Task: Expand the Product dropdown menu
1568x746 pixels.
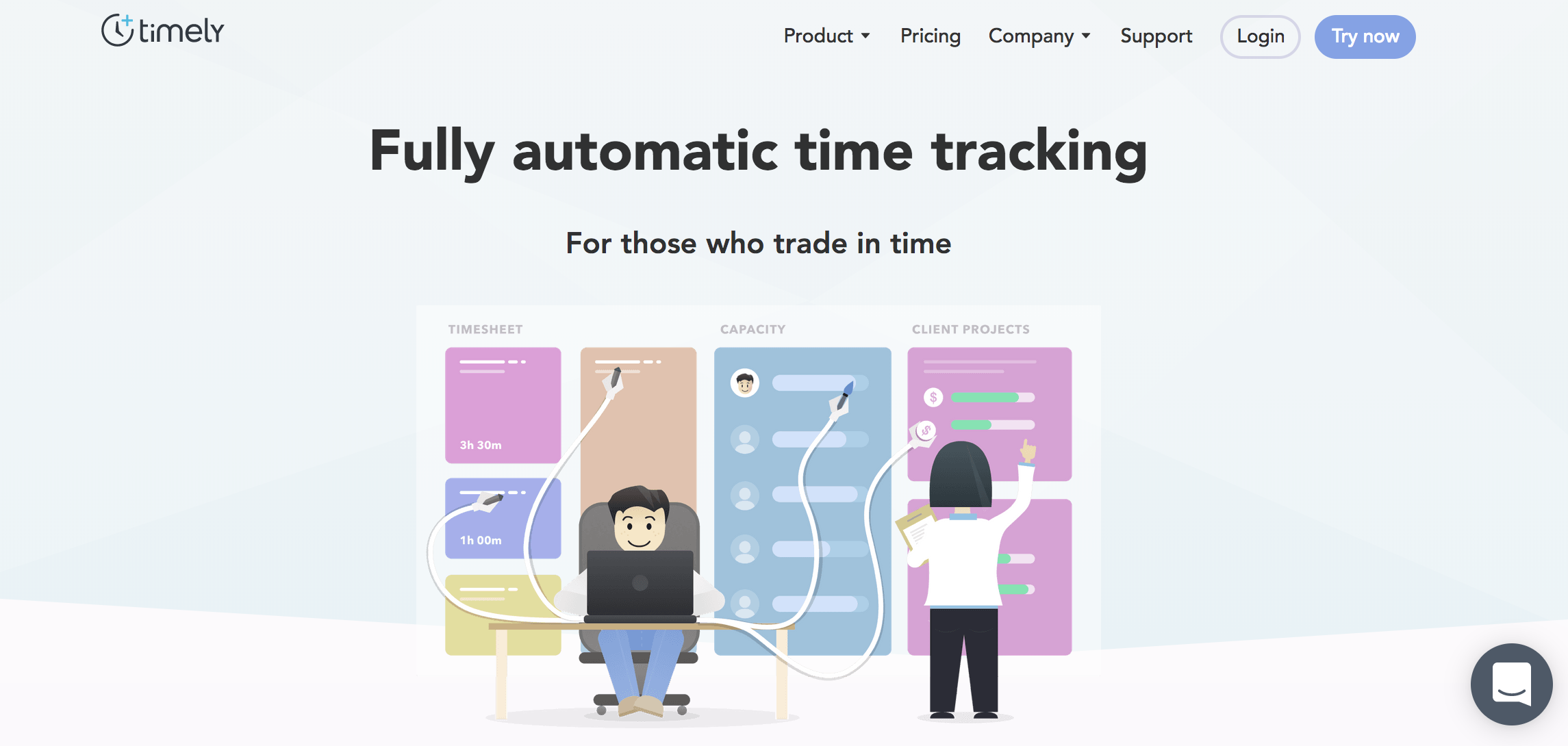Action: [826, 35]
